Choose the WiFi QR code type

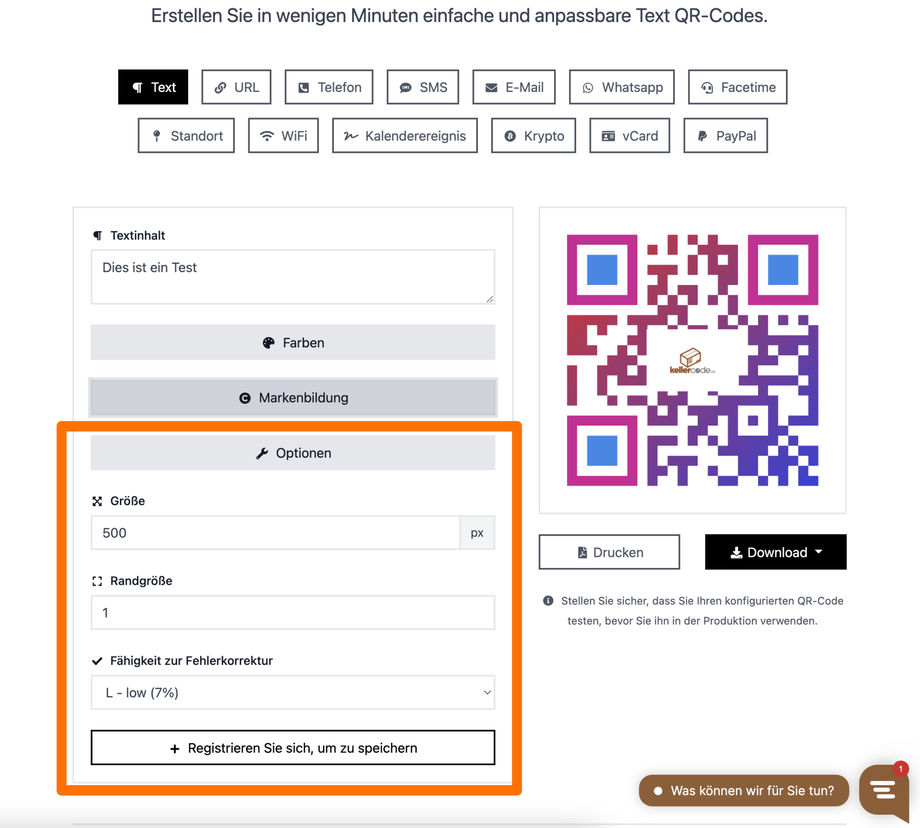(x=283, y=136)
